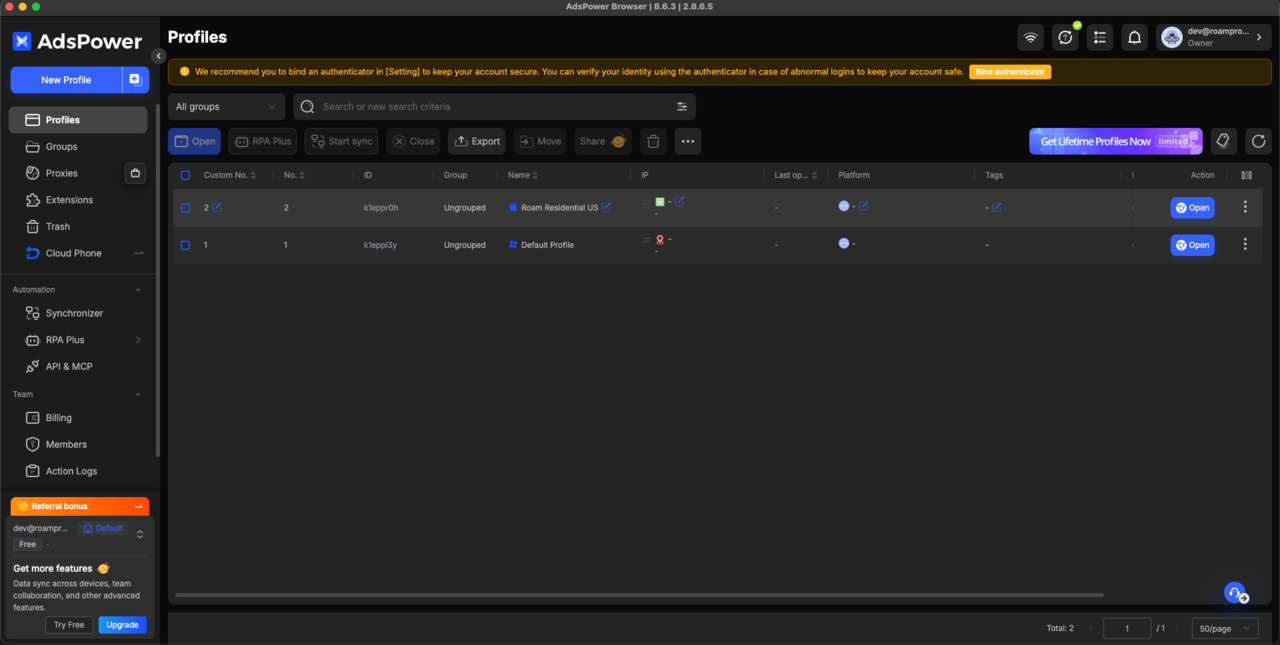Select the Default Profile row checkbox
Viewport: 1280px width, 645px height.
click(x=185, y=245)
